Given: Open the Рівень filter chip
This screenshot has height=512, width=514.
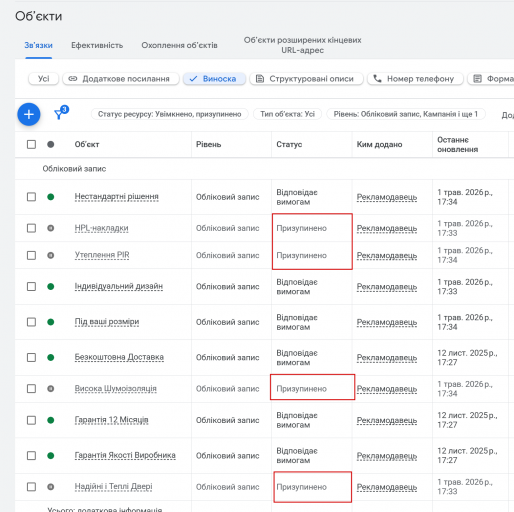Looking at the screenshot, I should (406, 114).
